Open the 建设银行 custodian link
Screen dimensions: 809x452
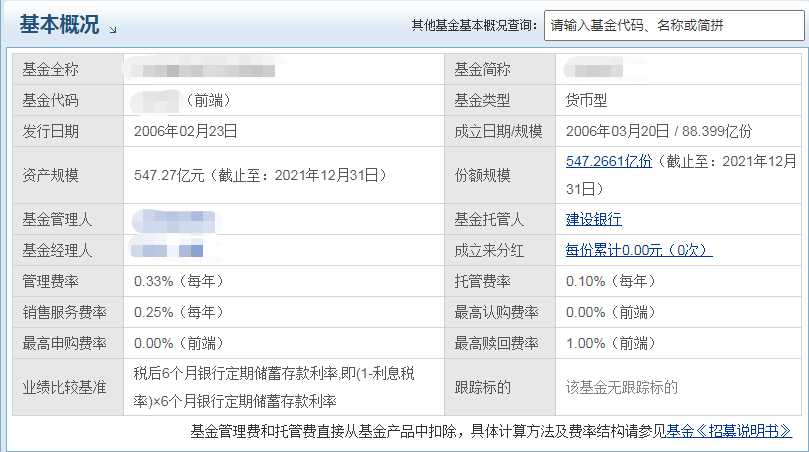pos(593,219)
